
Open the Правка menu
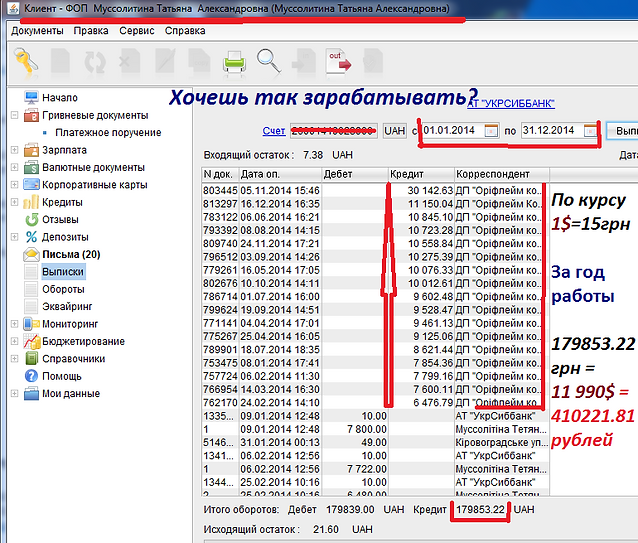pos(91,31)
